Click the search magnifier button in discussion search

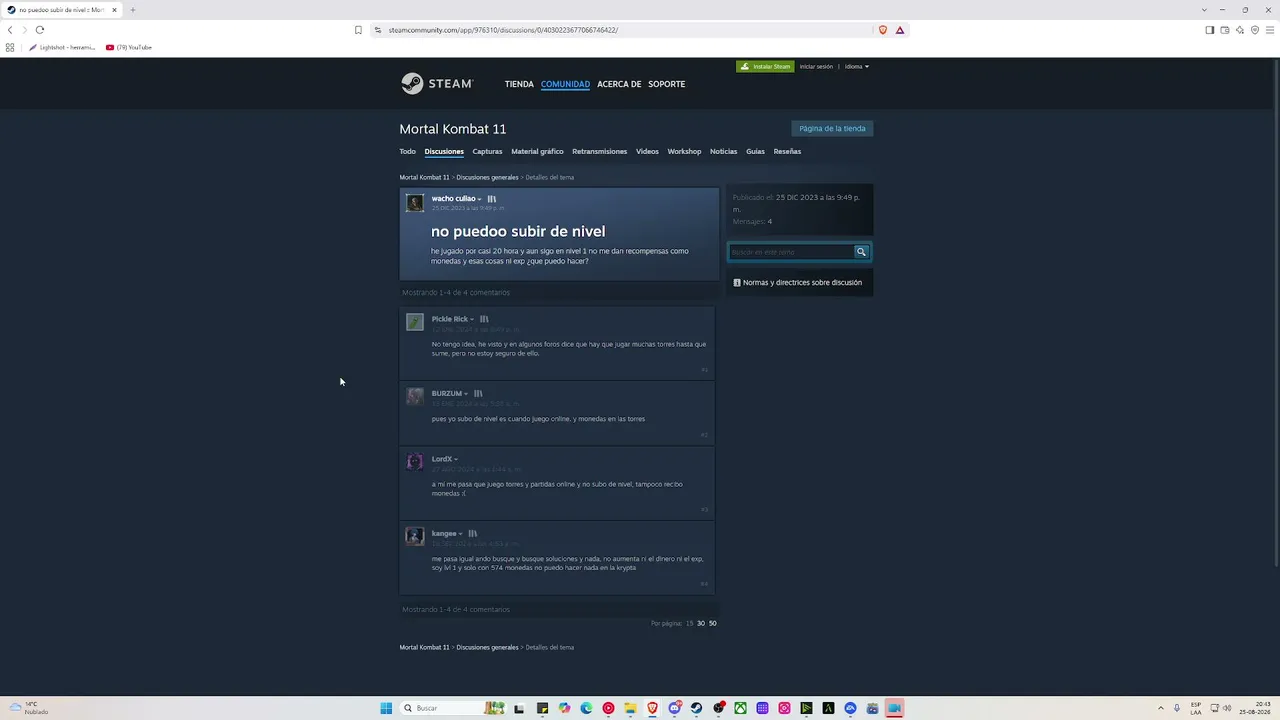pos(860,252)
